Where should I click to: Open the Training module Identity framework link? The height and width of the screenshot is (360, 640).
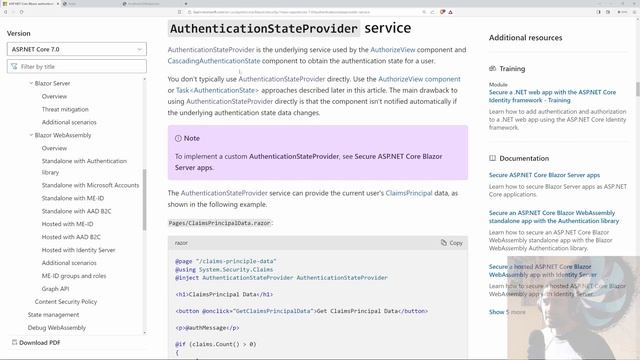coord(552,96)
